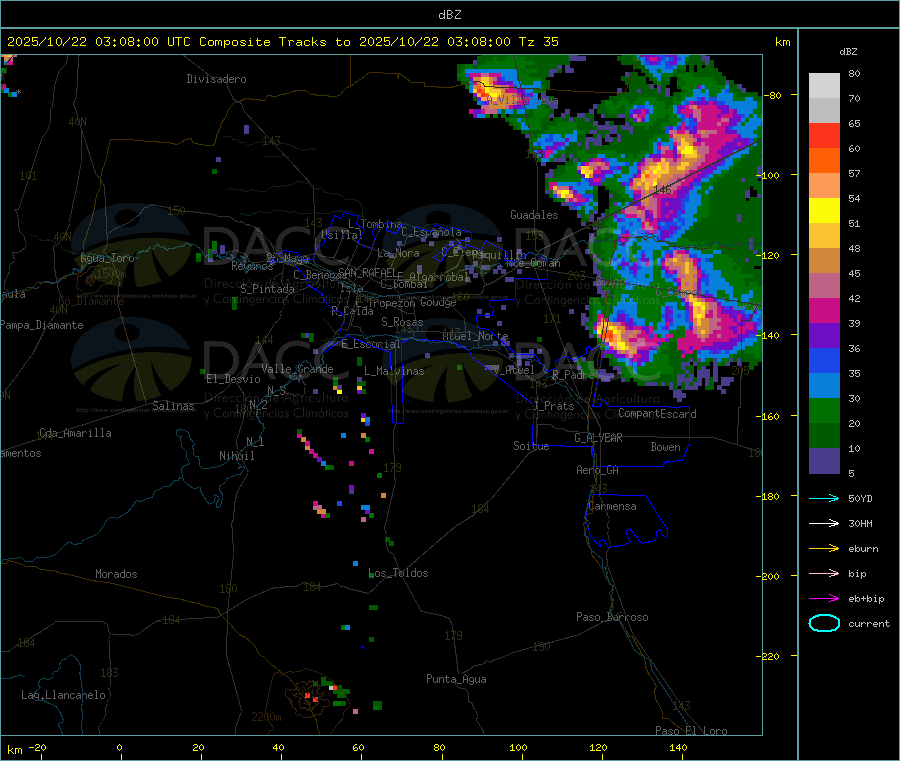Click the 'Punta_Agua' map label
Image resolution: width=900 pixels, height=761 pixels.
tap(456, 679)
